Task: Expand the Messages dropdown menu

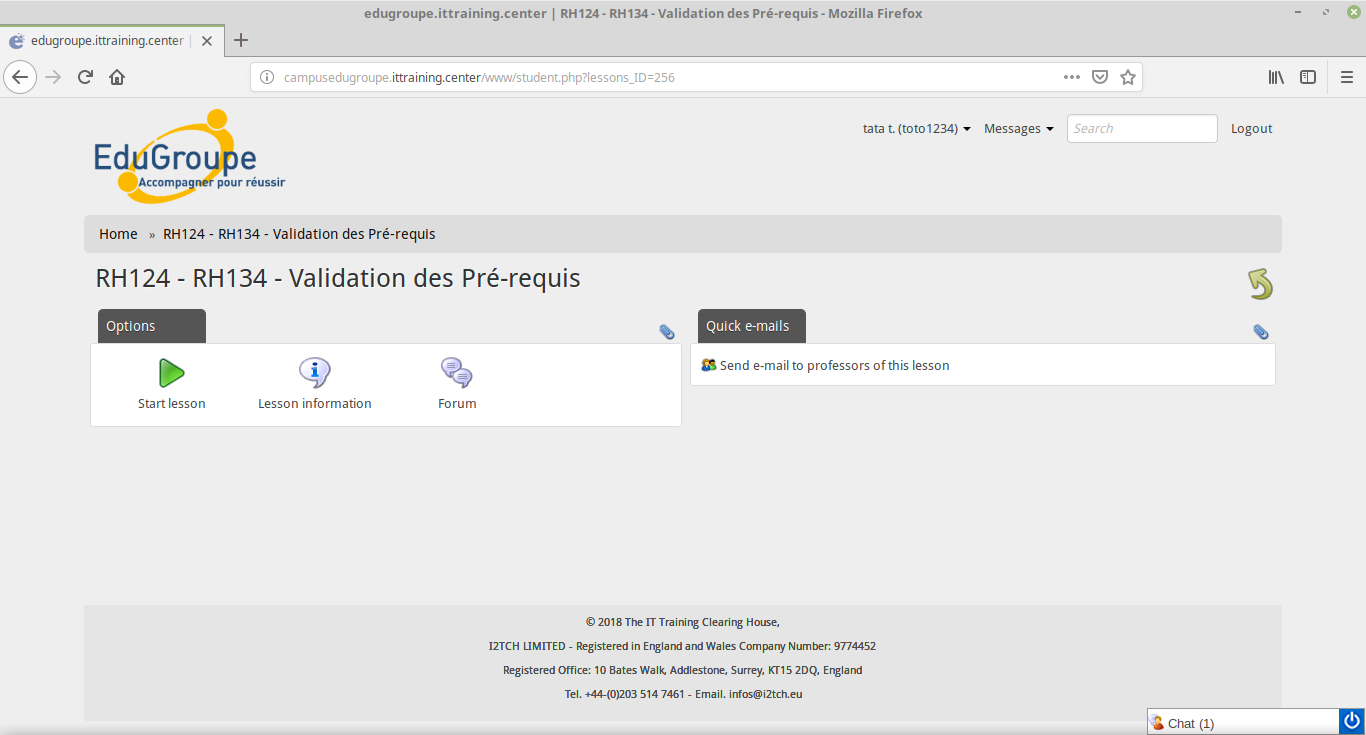Action: point(1018,129)
